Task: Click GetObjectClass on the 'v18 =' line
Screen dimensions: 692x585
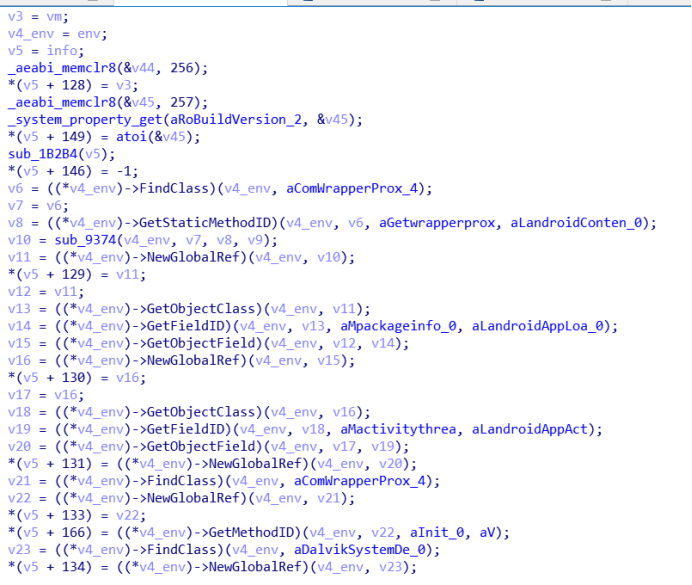Action: click(201, 412)
